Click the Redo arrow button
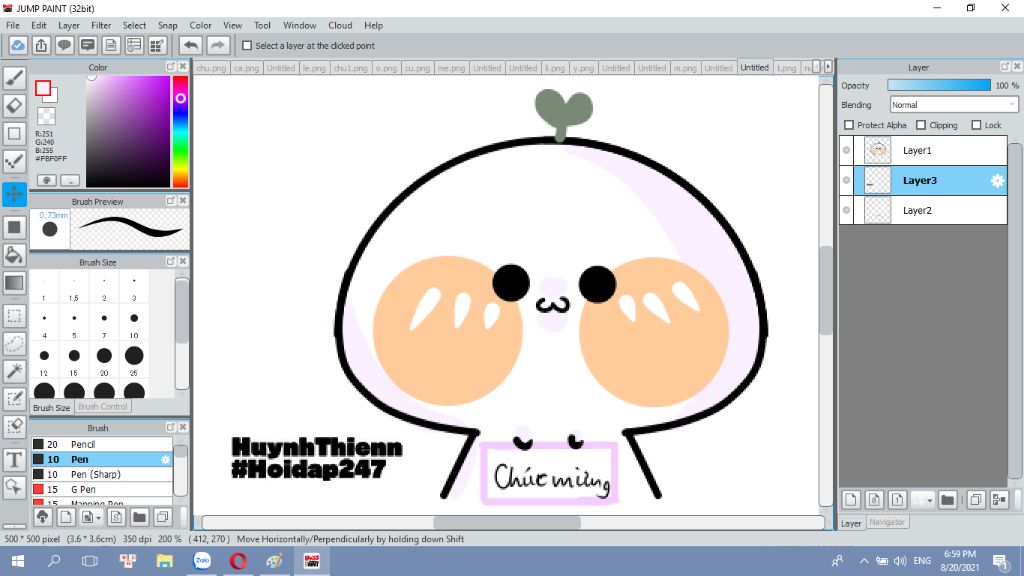 217,46
